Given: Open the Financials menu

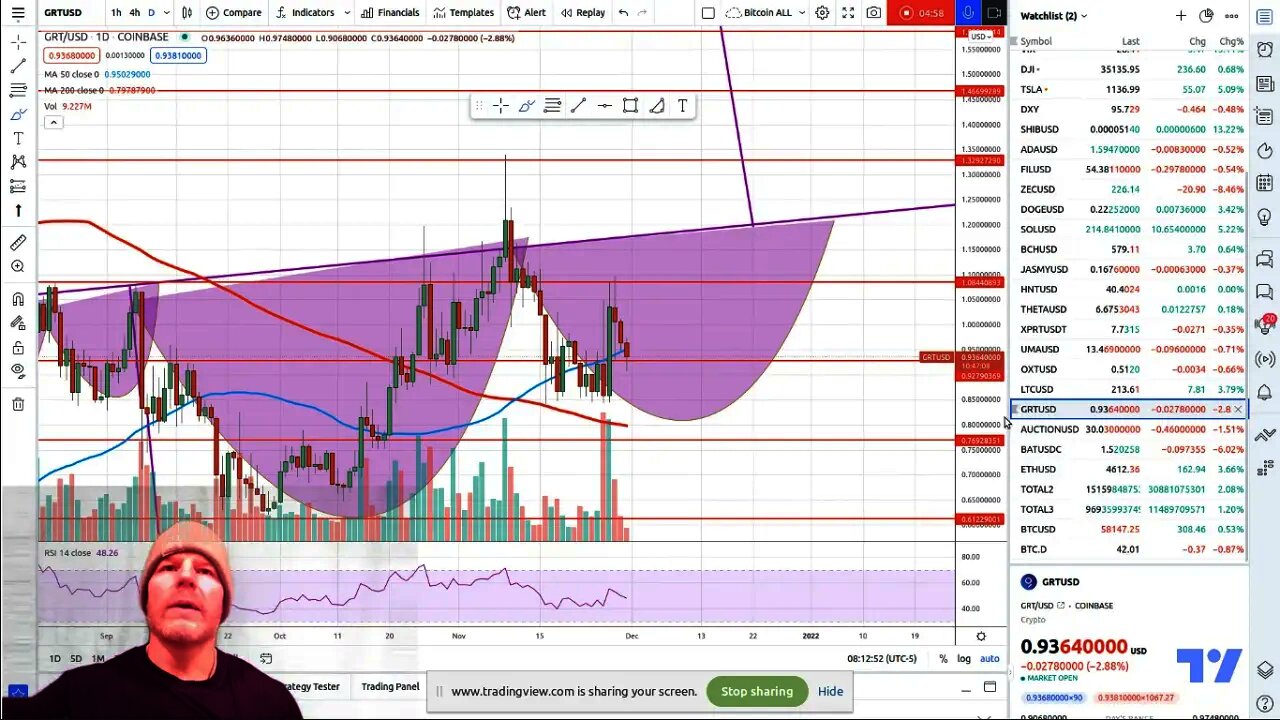Looking at the screenshot, I should pos(390,13).
